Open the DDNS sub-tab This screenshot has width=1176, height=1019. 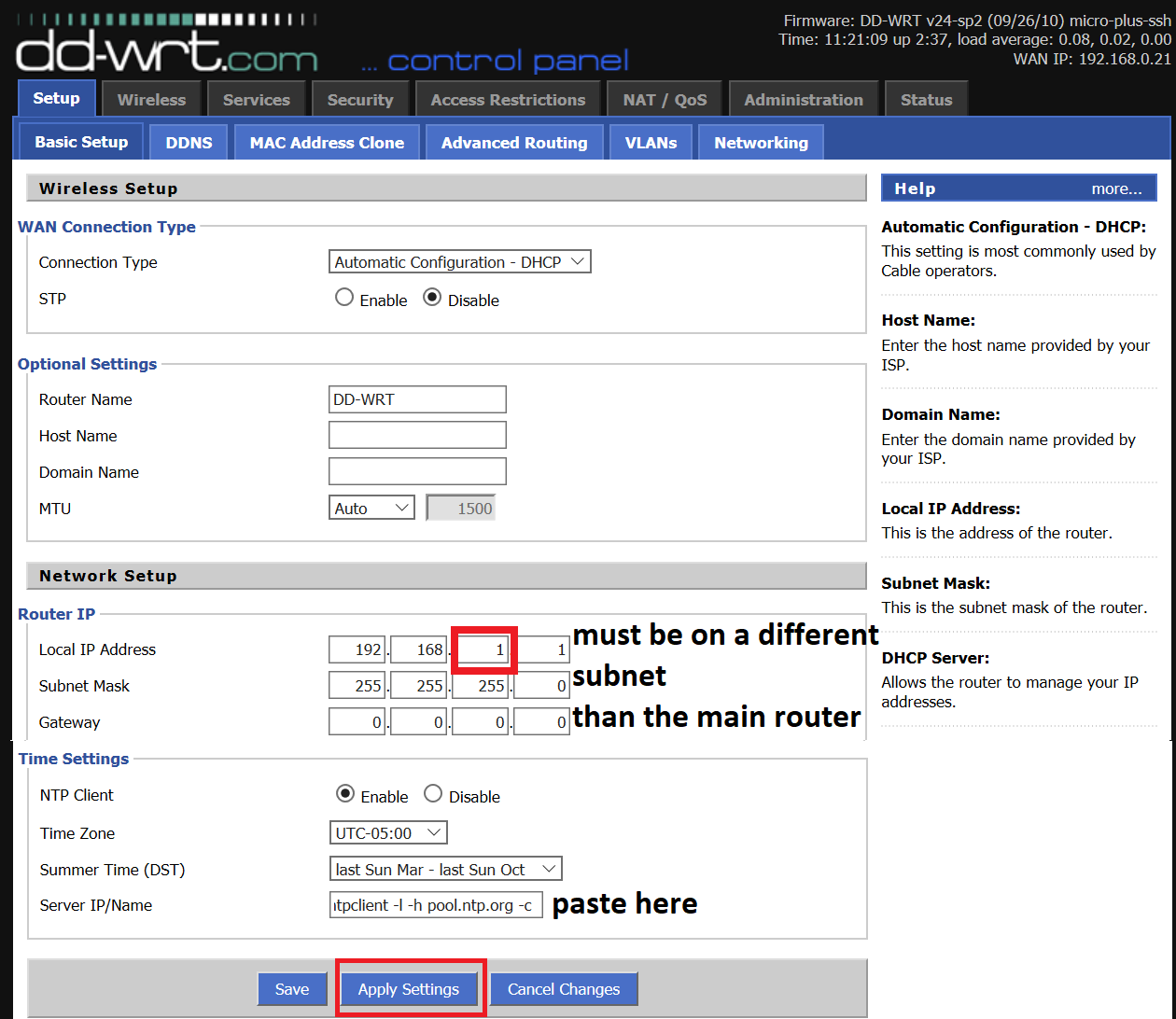[189, 143]
